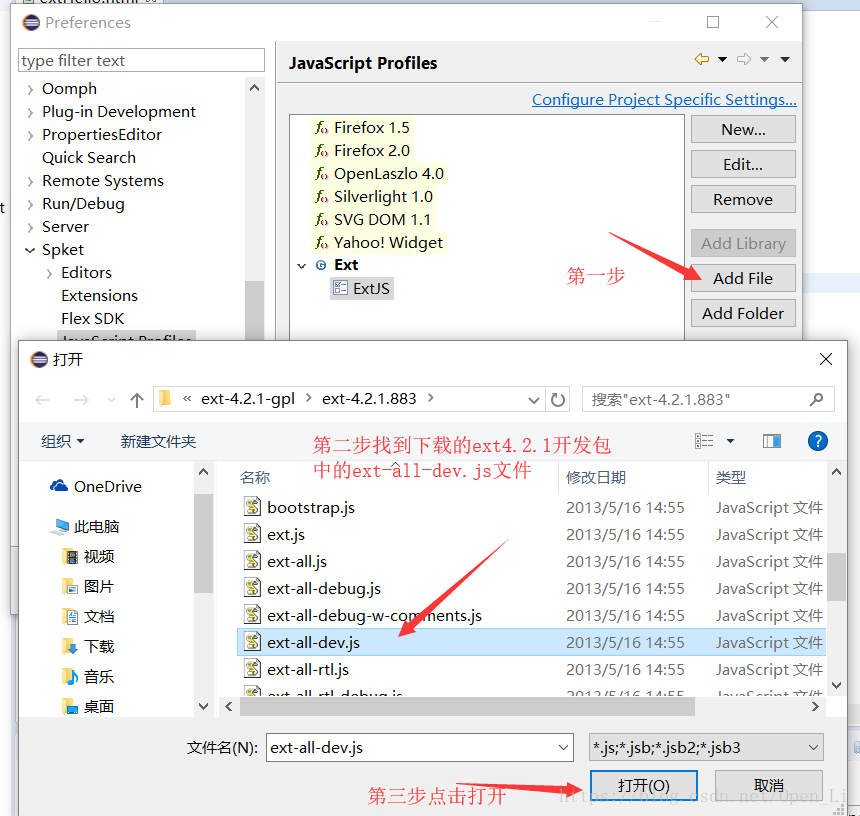
Task: Click the search magnifier icon
Action: (816, 399)
